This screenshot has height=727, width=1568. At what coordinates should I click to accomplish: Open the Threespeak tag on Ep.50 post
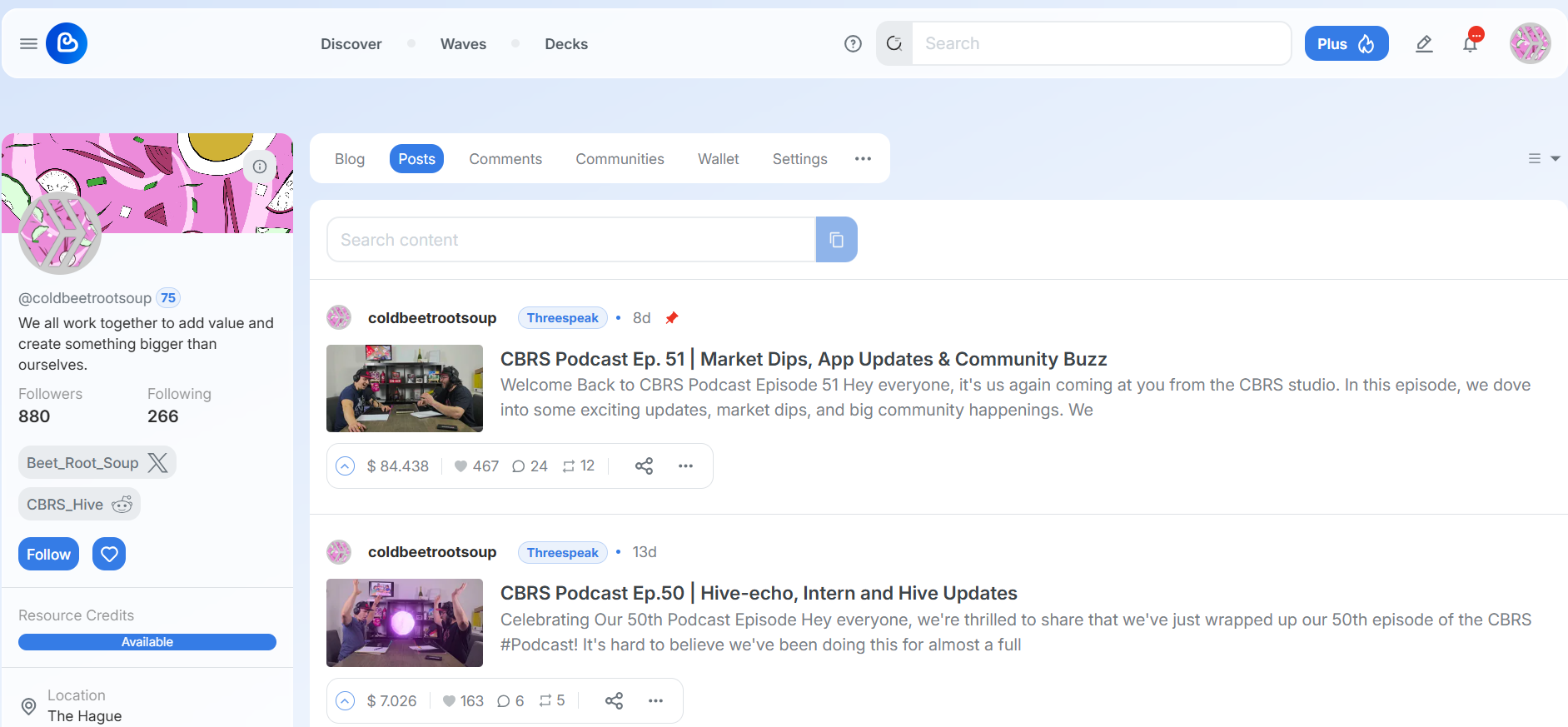pos(563,552)
